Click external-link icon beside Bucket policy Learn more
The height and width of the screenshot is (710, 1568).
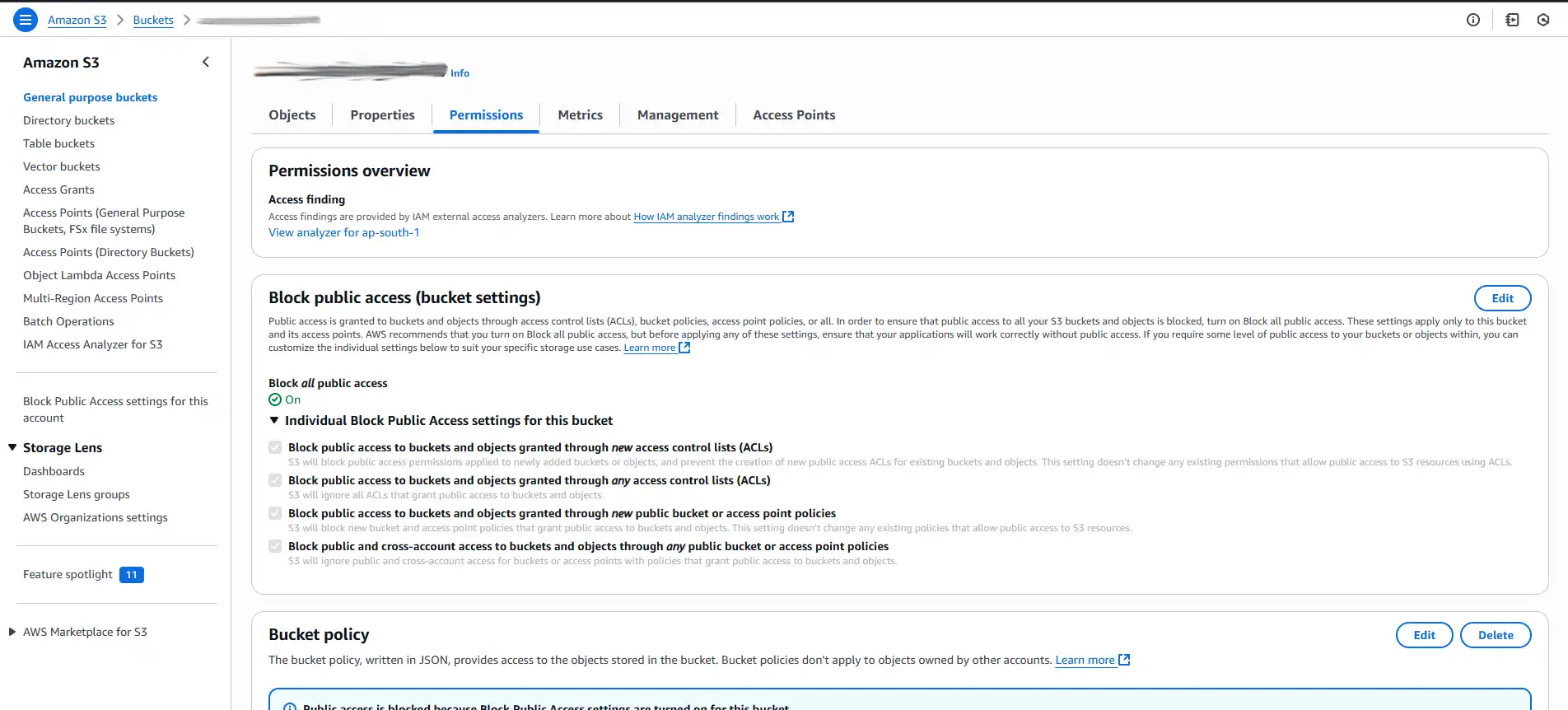point(1124,660)
